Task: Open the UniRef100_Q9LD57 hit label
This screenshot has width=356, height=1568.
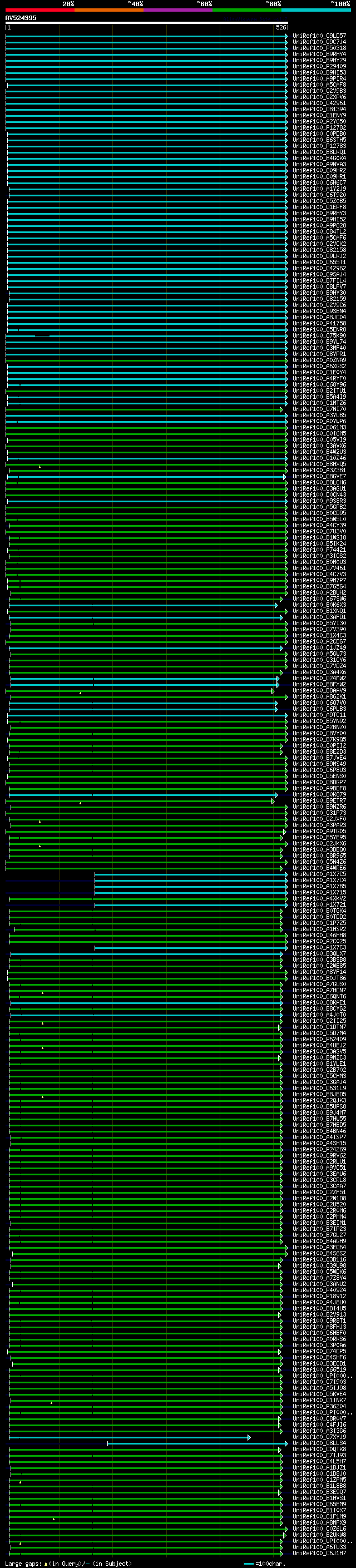Action: [x=319, y=36]
